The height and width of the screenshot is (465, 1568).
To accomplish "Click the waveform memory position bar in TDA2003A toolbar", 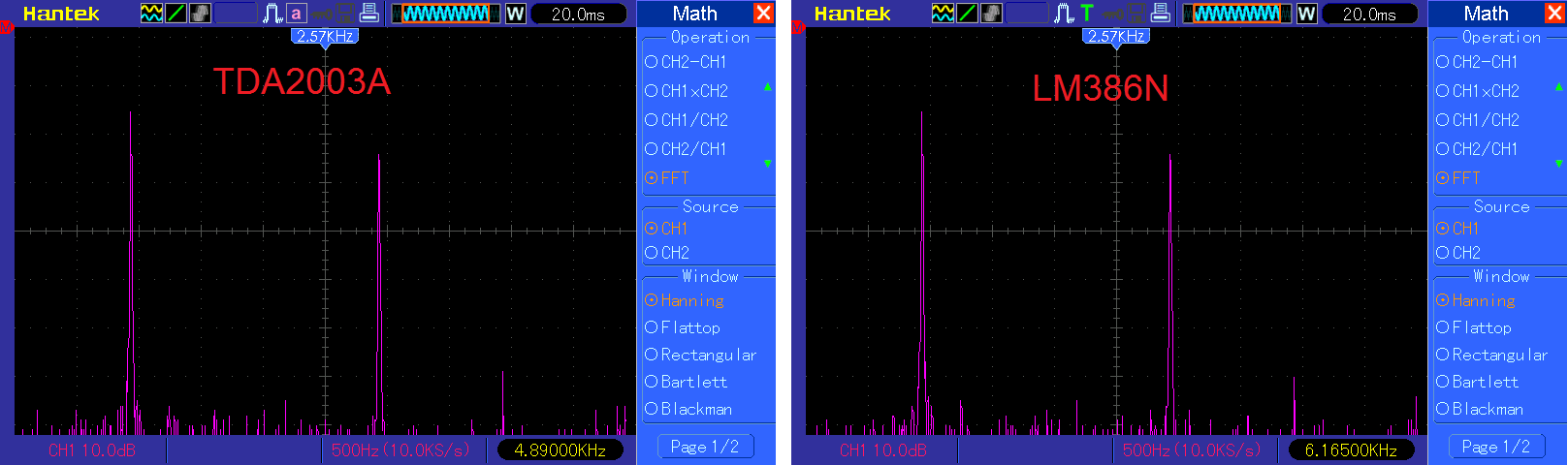I will (x=446, y=14).
